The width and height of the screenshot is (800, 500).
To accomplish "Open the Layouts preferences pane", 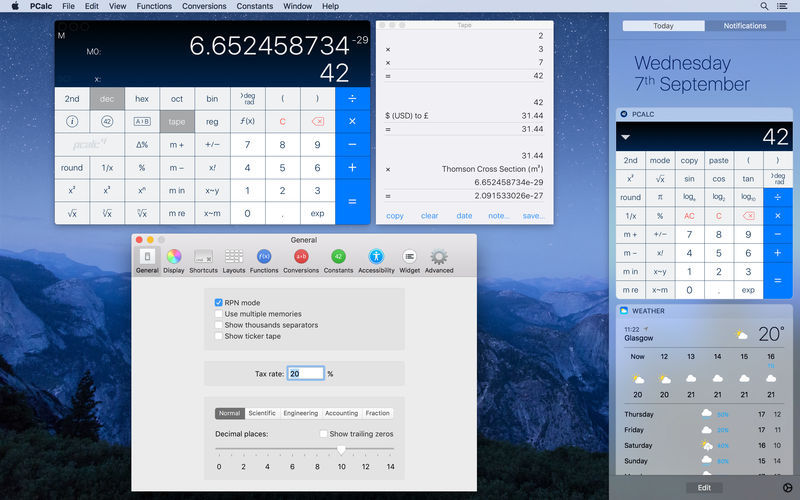I will (234, 260).
